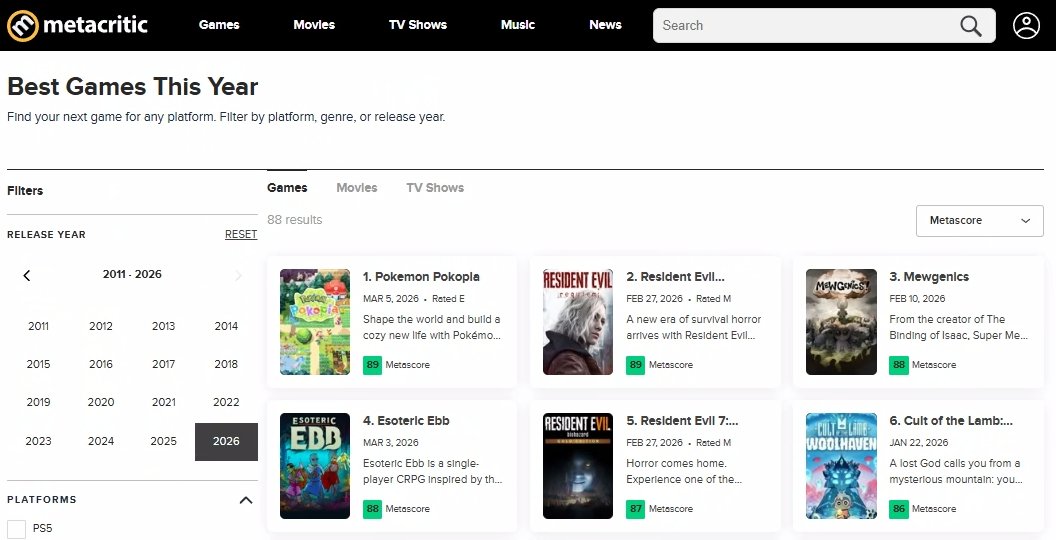Image resolution: width=1056 pixels, height=540 pixels.
Task: Select release year 2011
Action: point(38,326)
